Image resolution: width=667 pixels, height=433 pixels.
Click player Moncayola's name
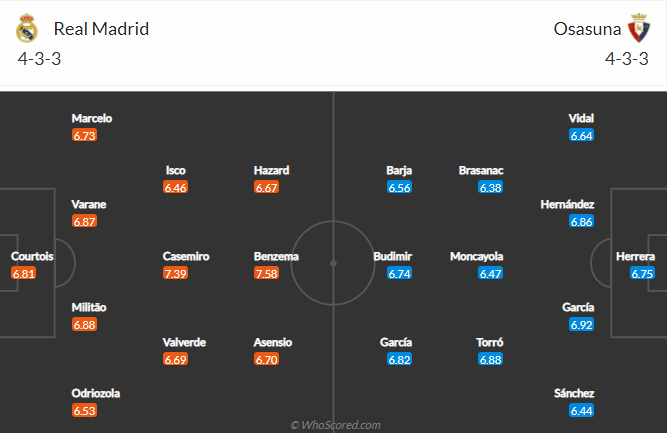pyautogui.click(x=477, y=256)
